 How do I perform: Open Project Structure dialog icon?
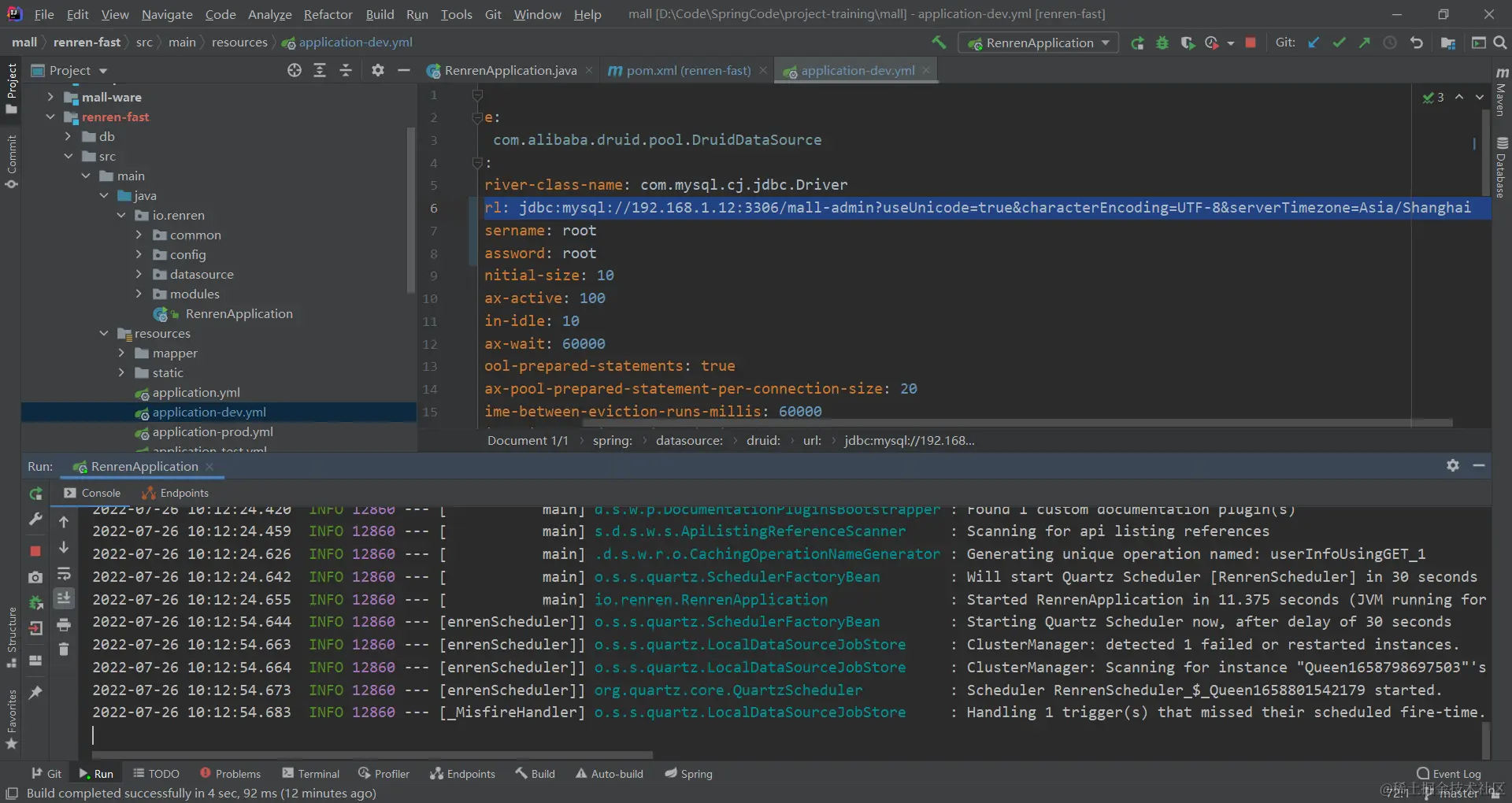[x=1447, y=43]
